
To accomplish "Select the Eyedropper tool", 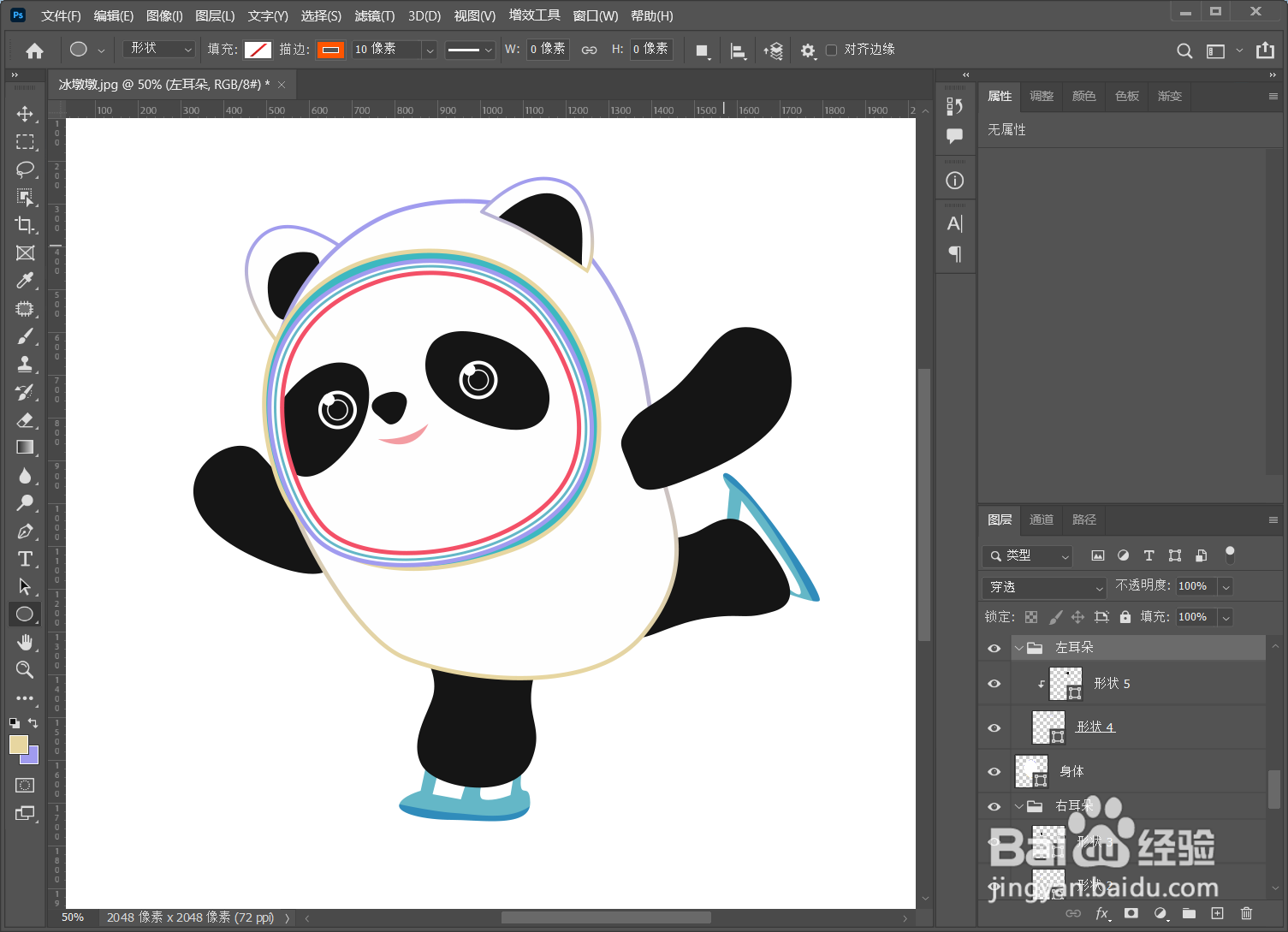I will pos(25,281).
